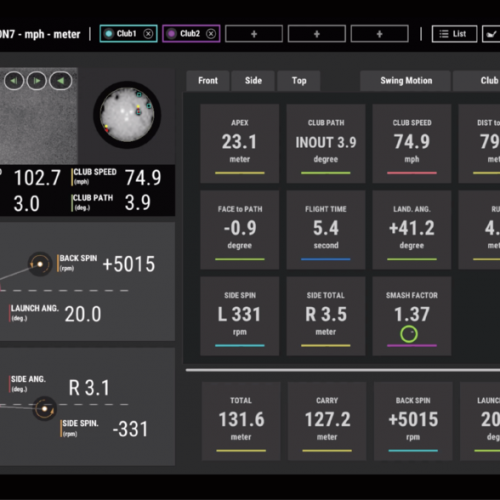This screenshot has height=500, width=500.
Task: Select the SIDE SPIN L 331 tile
Action: (x=240, y=316)
